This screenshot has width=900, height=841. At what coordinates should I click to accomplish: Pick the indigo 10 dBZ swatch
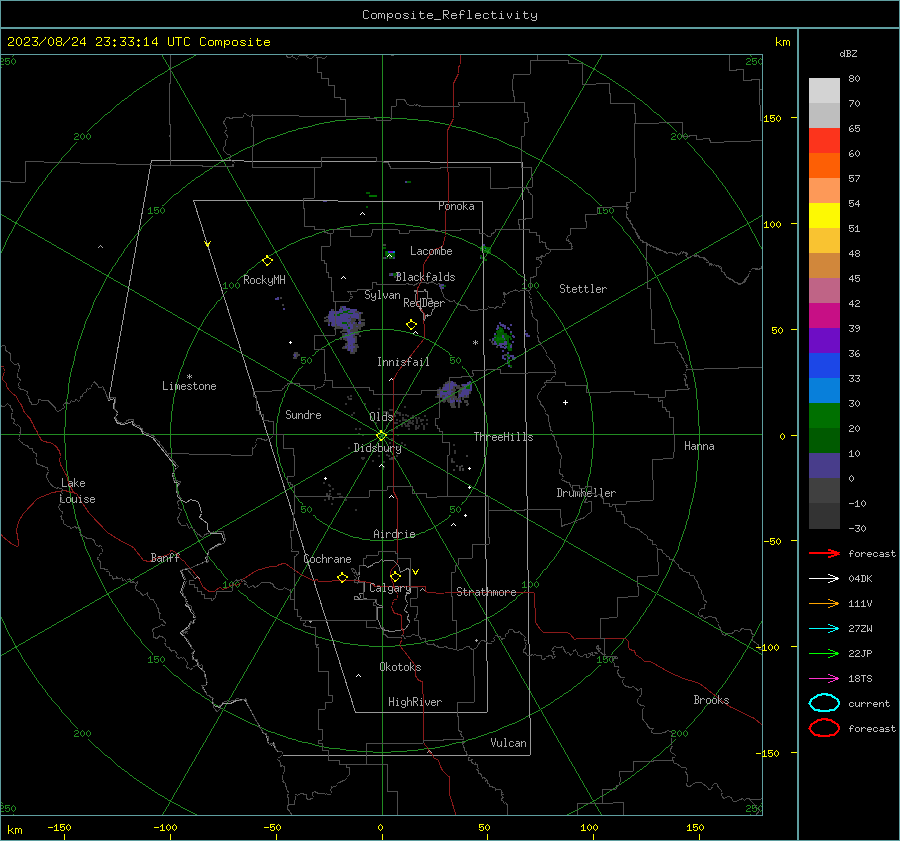824,466
